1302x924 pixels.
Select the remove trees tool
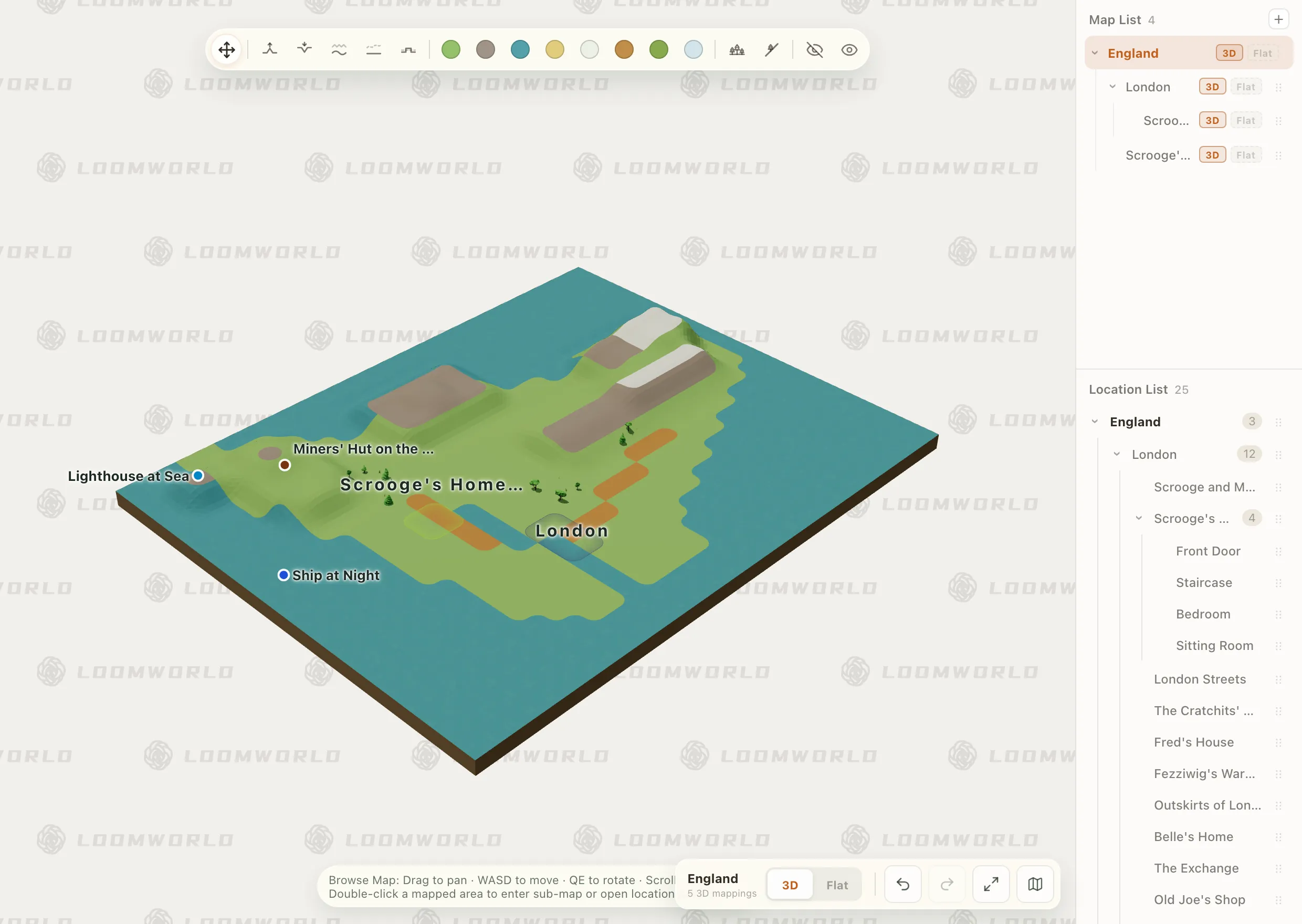pos(772,49)
